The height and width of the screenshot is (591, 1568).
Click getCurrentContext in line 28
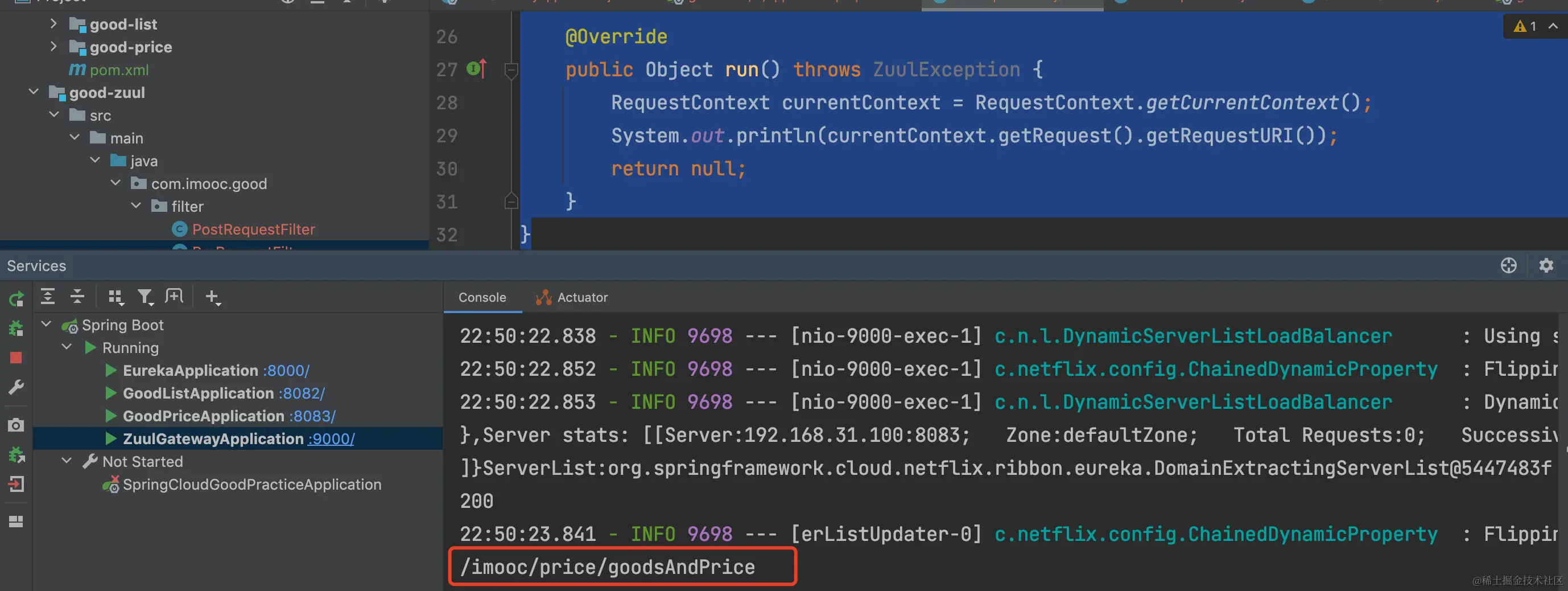[x=1242, y=102]
